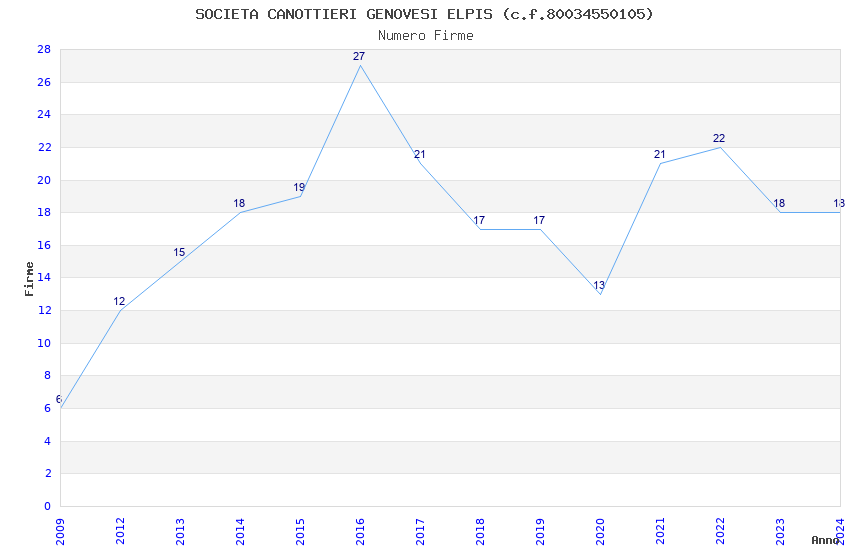This screenshot has width=850, height=550.
Task: Click the y-axis tick label 18
Action: tap(44, 212)
